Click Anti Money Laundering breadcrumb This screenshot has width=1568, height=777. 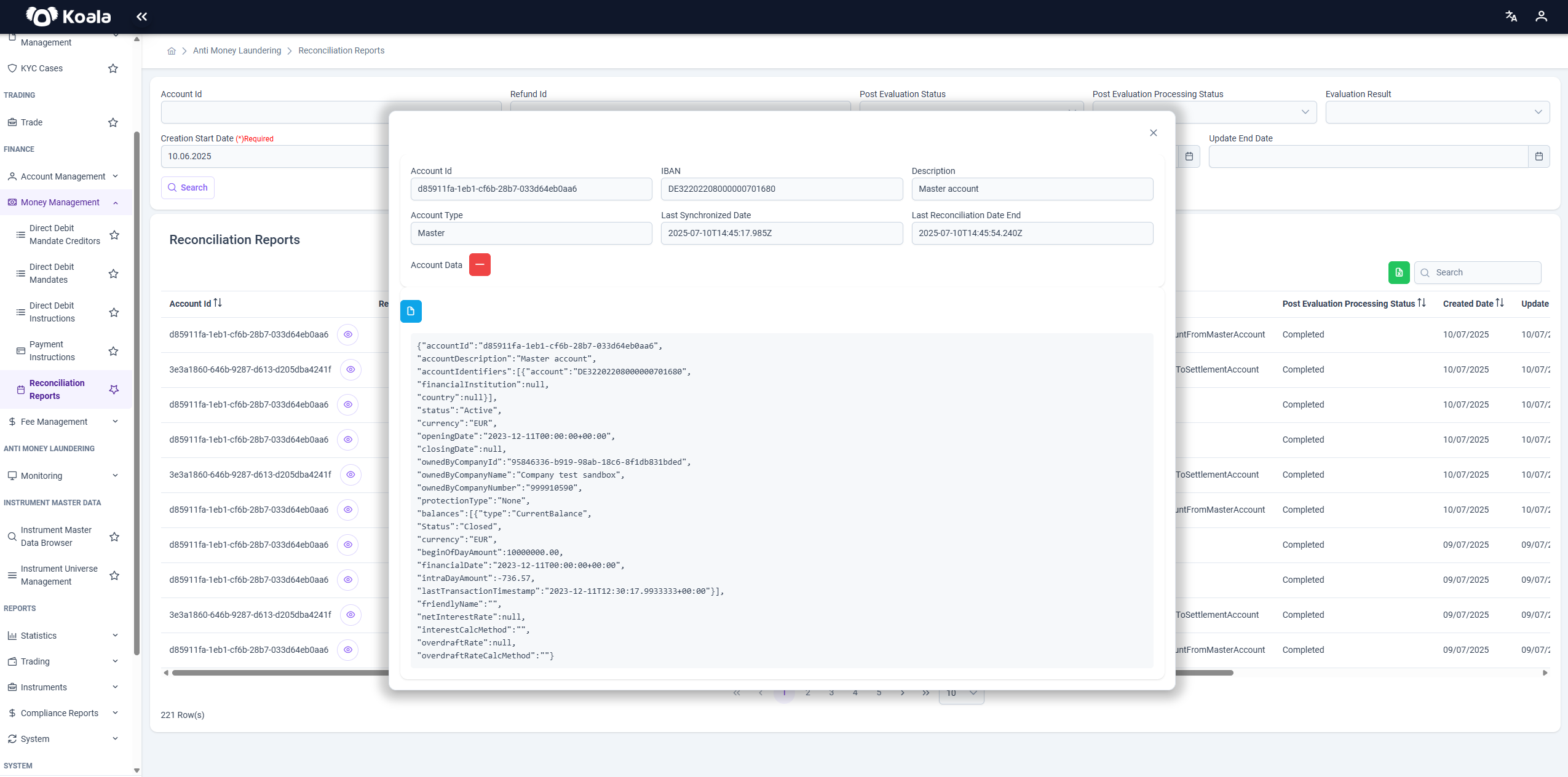[x=237, y=51]
